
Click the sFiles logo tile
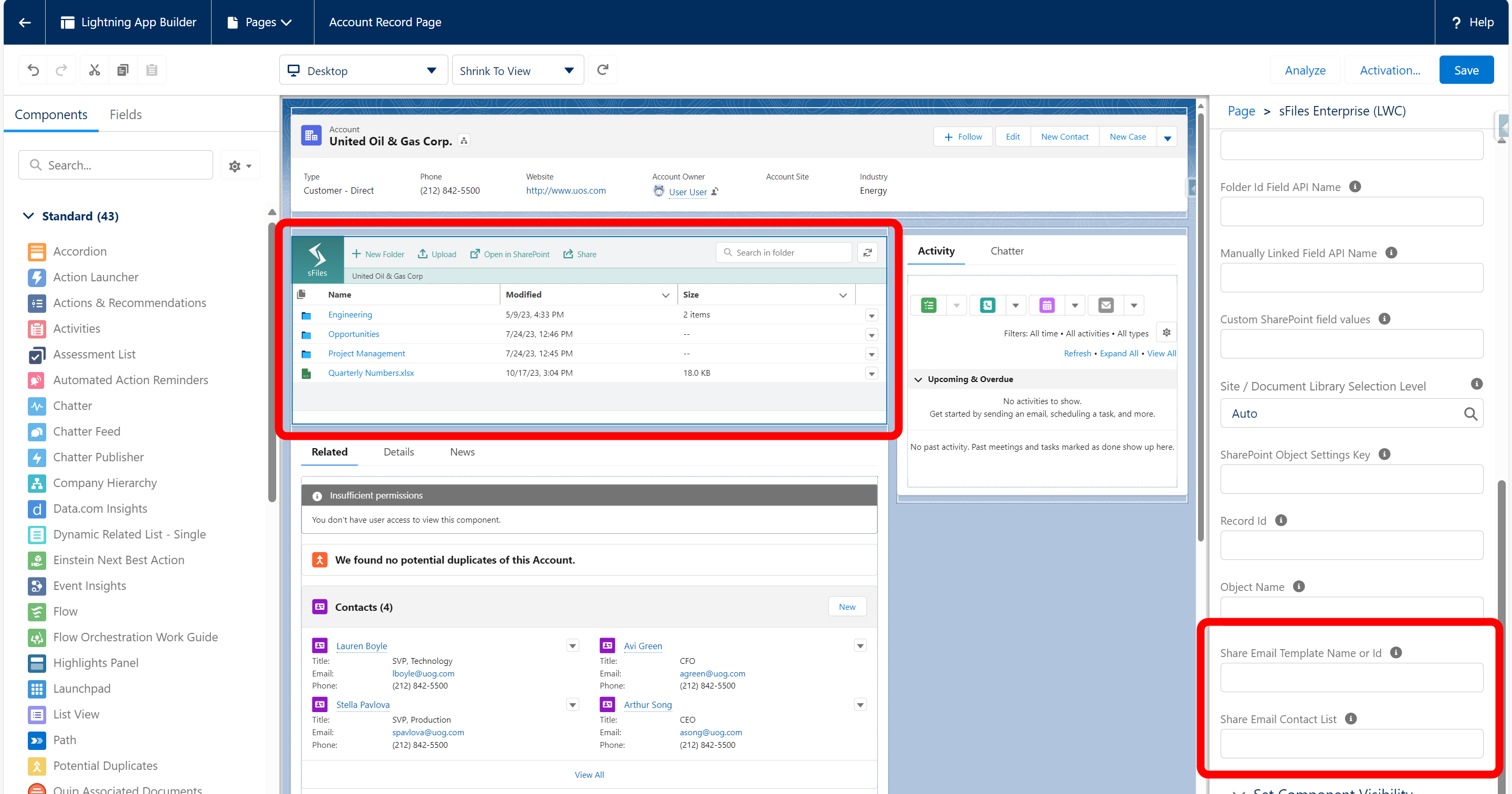[318, 260]
